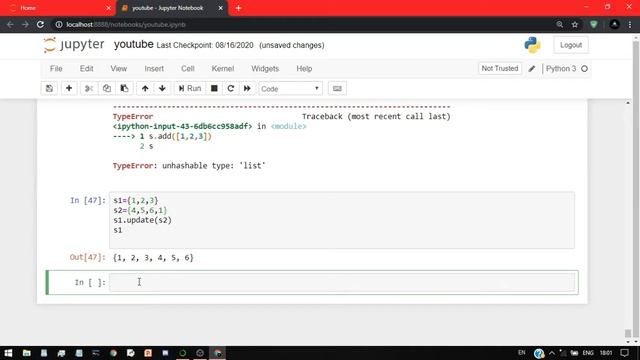The width and height of the screenshot is (640, 360).
Task: Open the Windows notification center
Action: pos(624,353)
